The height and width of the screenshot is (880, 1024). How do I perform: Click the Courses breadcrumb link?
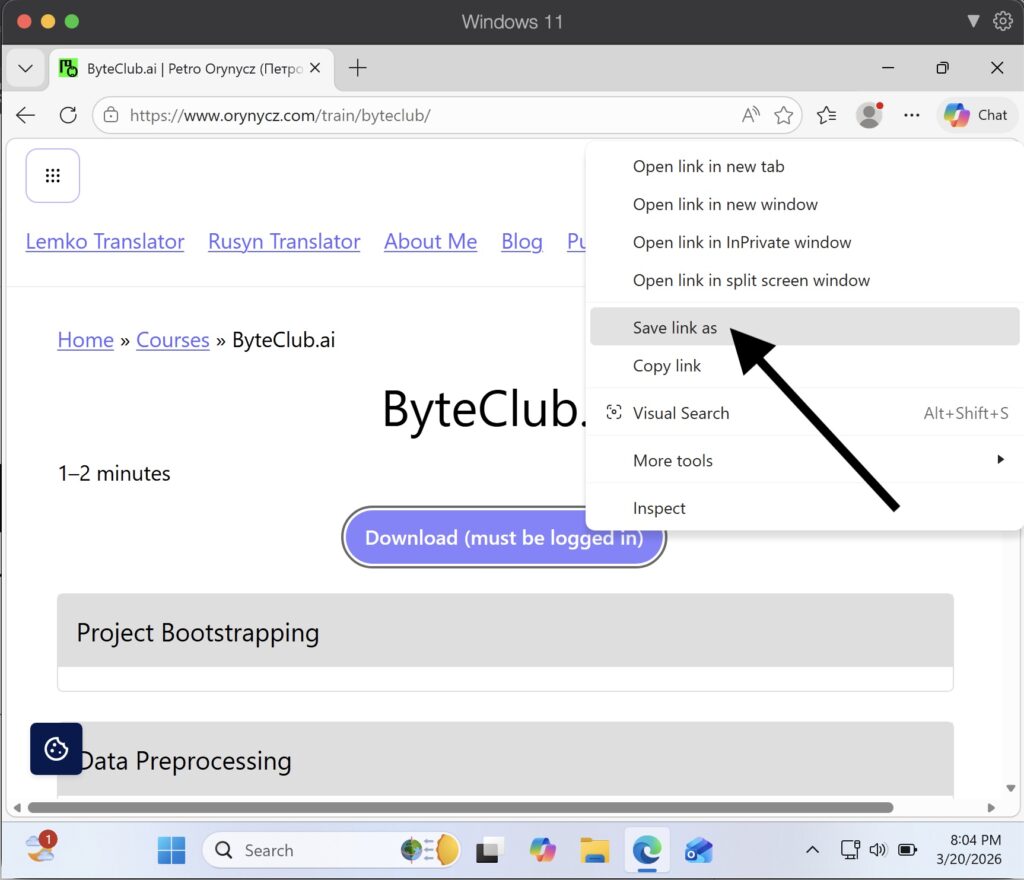172,340
